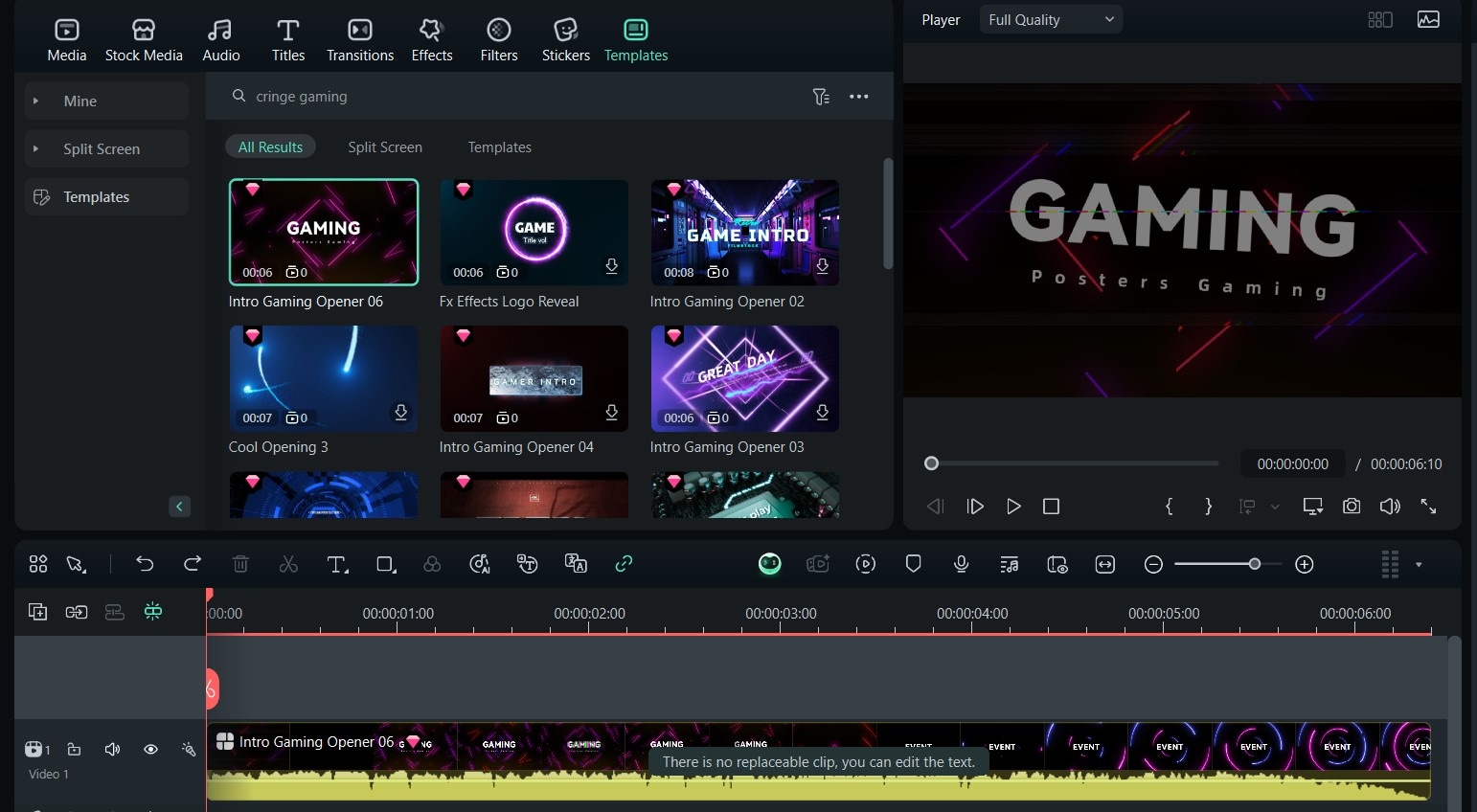Select the All Results filter
1477x812 pixels.
pos(270,147)
